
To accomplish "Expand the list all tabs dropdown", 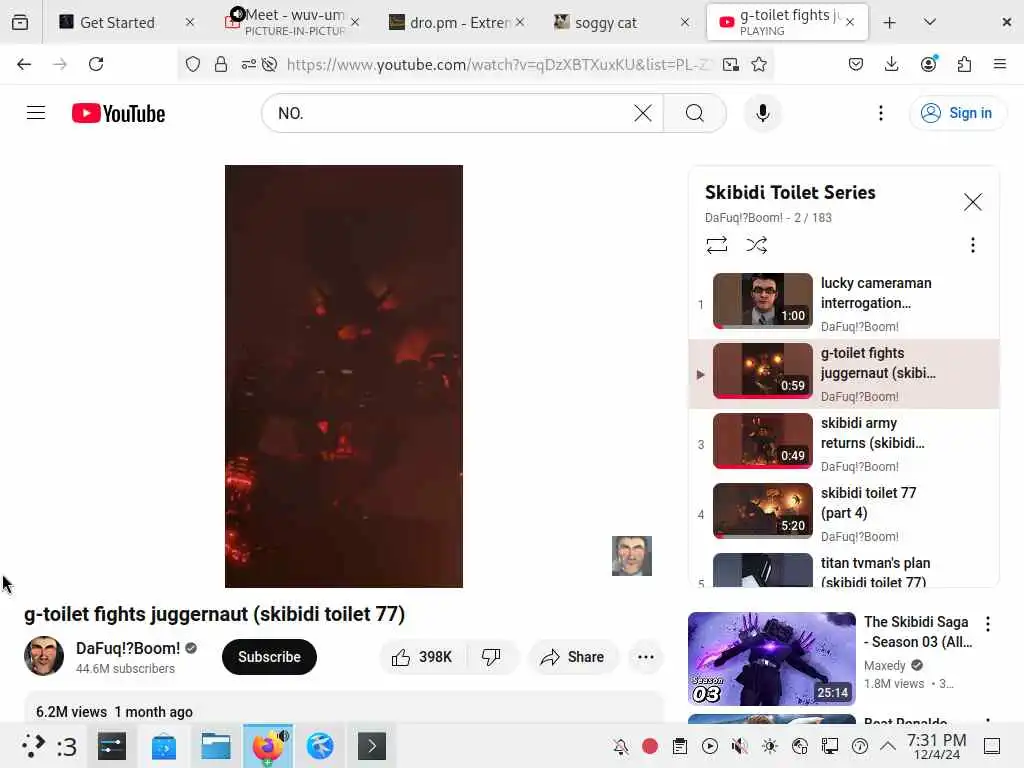I will pyautogui.click(x=930, y=22).
